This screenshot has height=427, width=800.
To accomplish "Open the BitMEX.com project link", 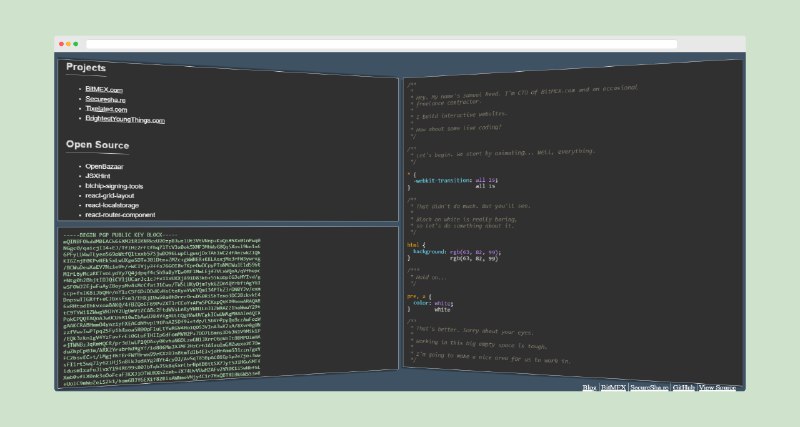I will pyautogui.click(x=104, y=89).
